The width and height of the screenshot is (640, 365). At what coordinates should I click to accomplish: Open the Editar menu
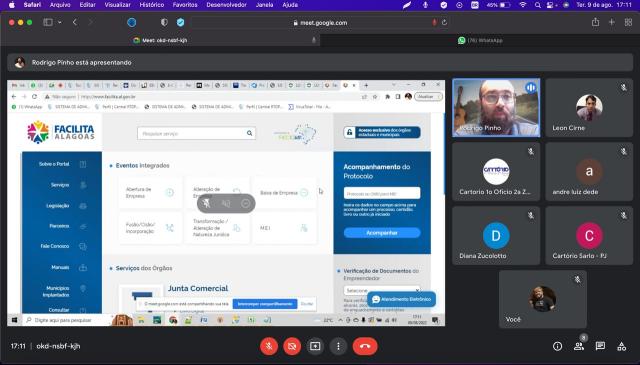pyautogui.click(x=87, y=5)
